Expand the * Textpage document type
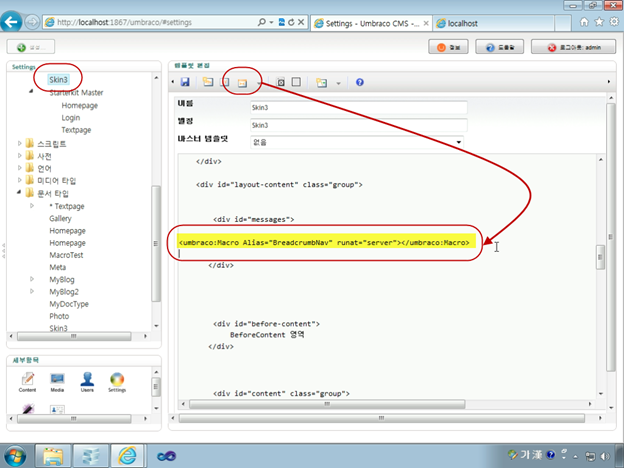The width and height of the screenshot is (624, 468). click(x=32, y=206)
